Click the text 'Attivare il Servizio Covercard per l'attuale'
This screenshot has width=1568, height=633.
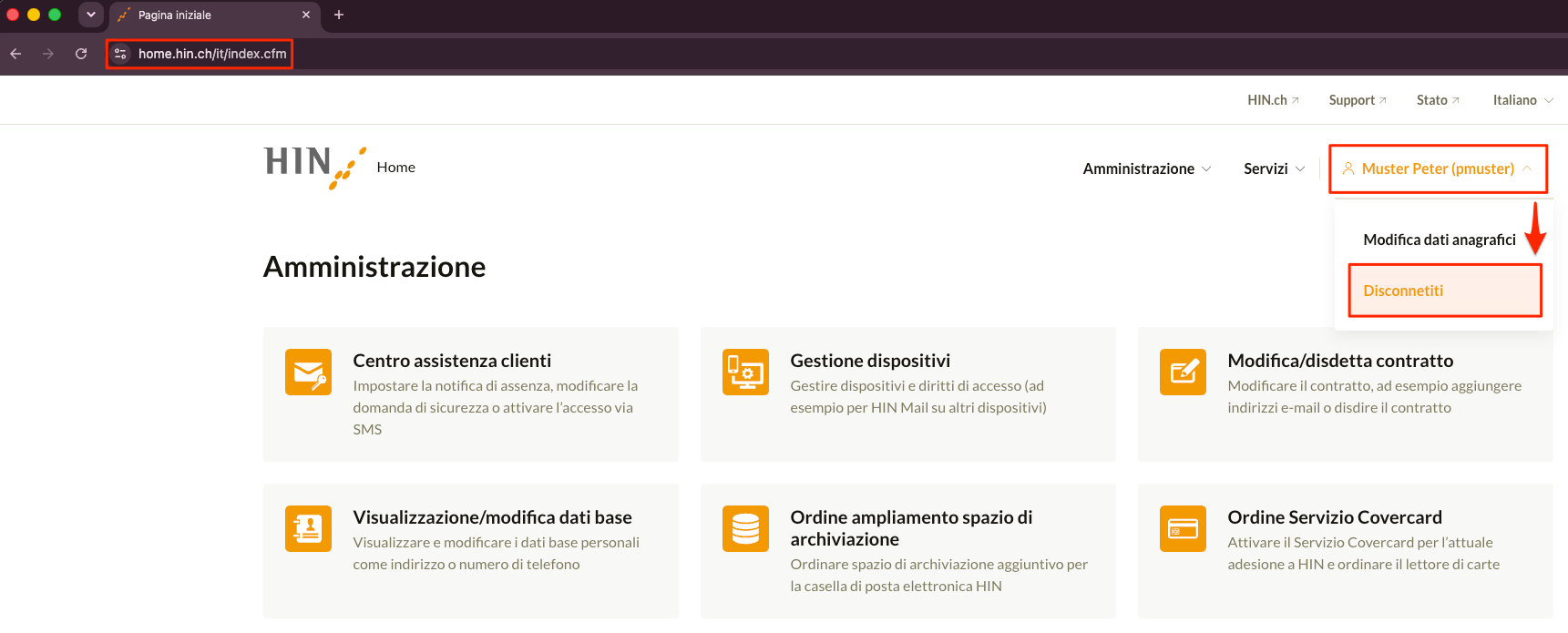[1360, 543]
